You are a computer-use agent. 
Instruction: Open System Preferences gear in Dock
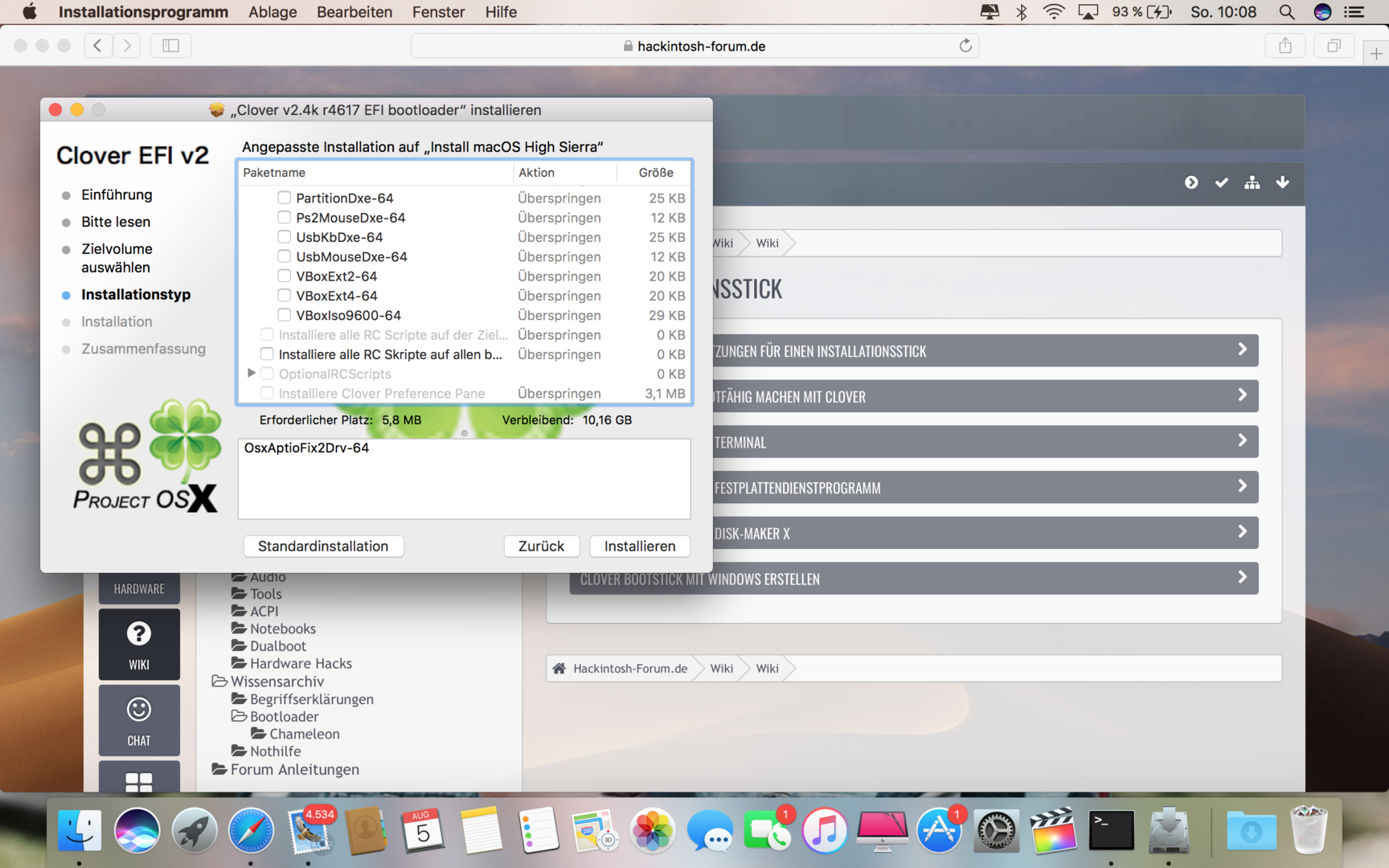tap(996, 830)
